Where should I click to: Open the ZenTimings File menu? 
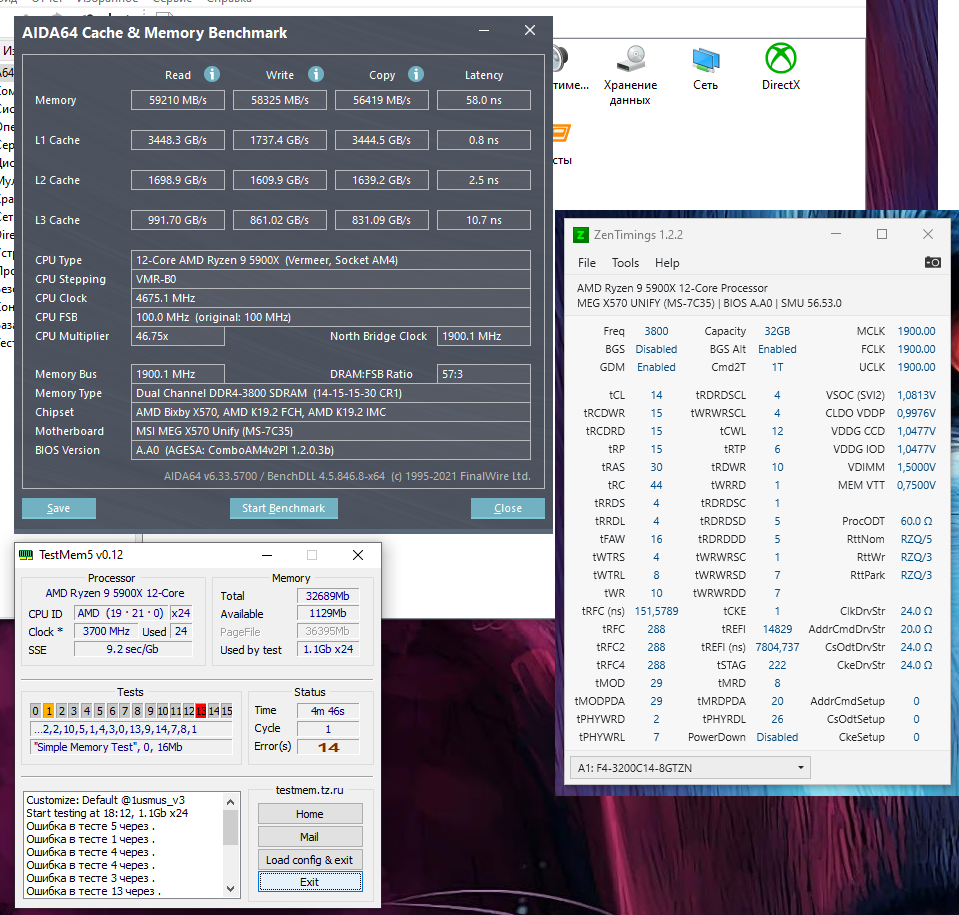587,263
